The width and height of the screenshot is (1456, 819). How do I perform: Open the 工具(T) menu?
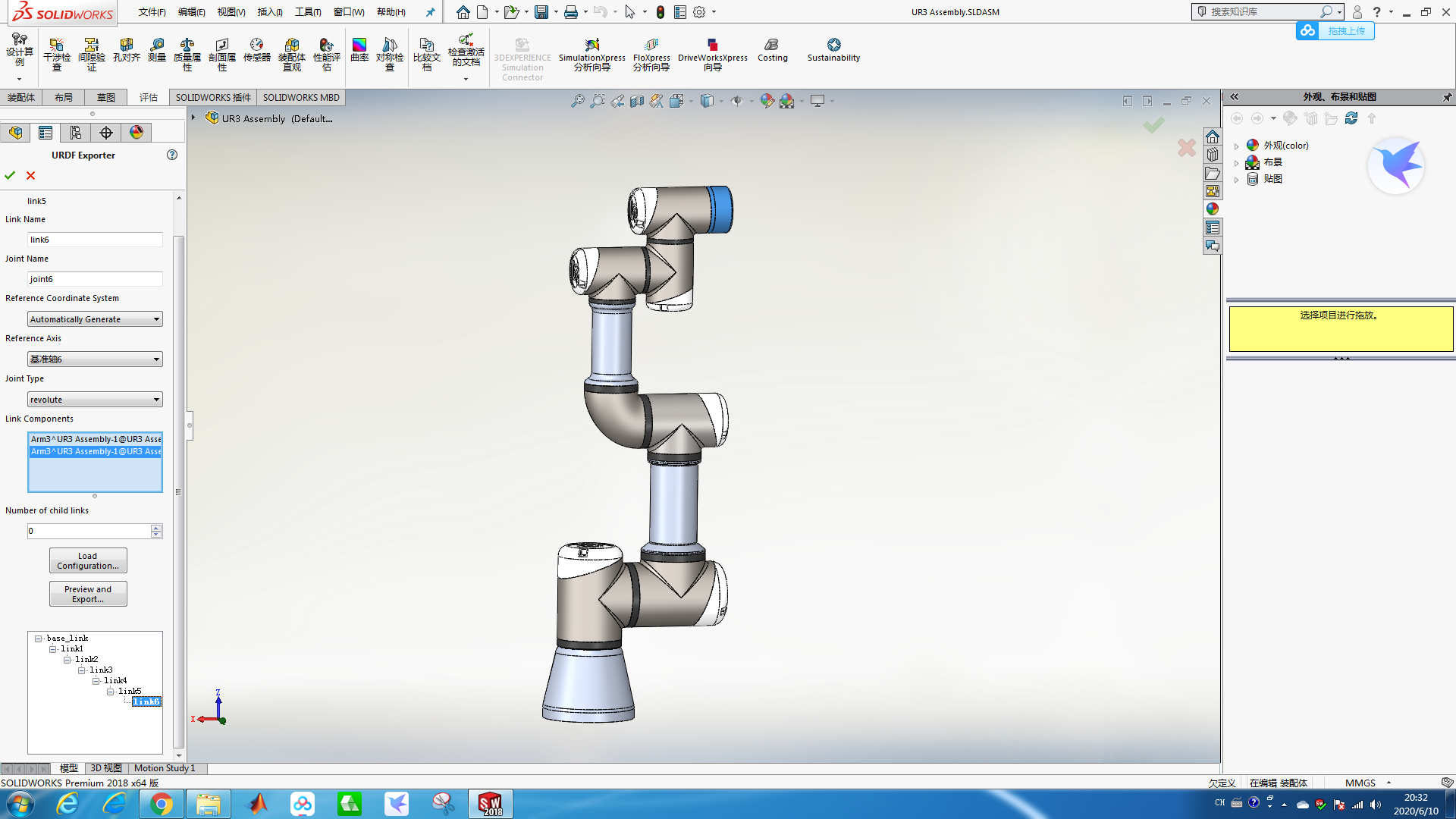[x=307, y=12]
